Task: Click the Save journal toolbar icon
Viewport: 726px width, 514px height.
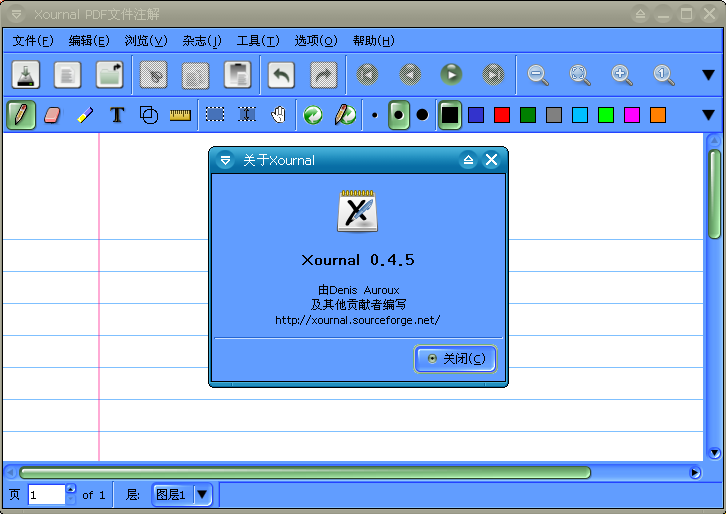Action: (25, 75)
